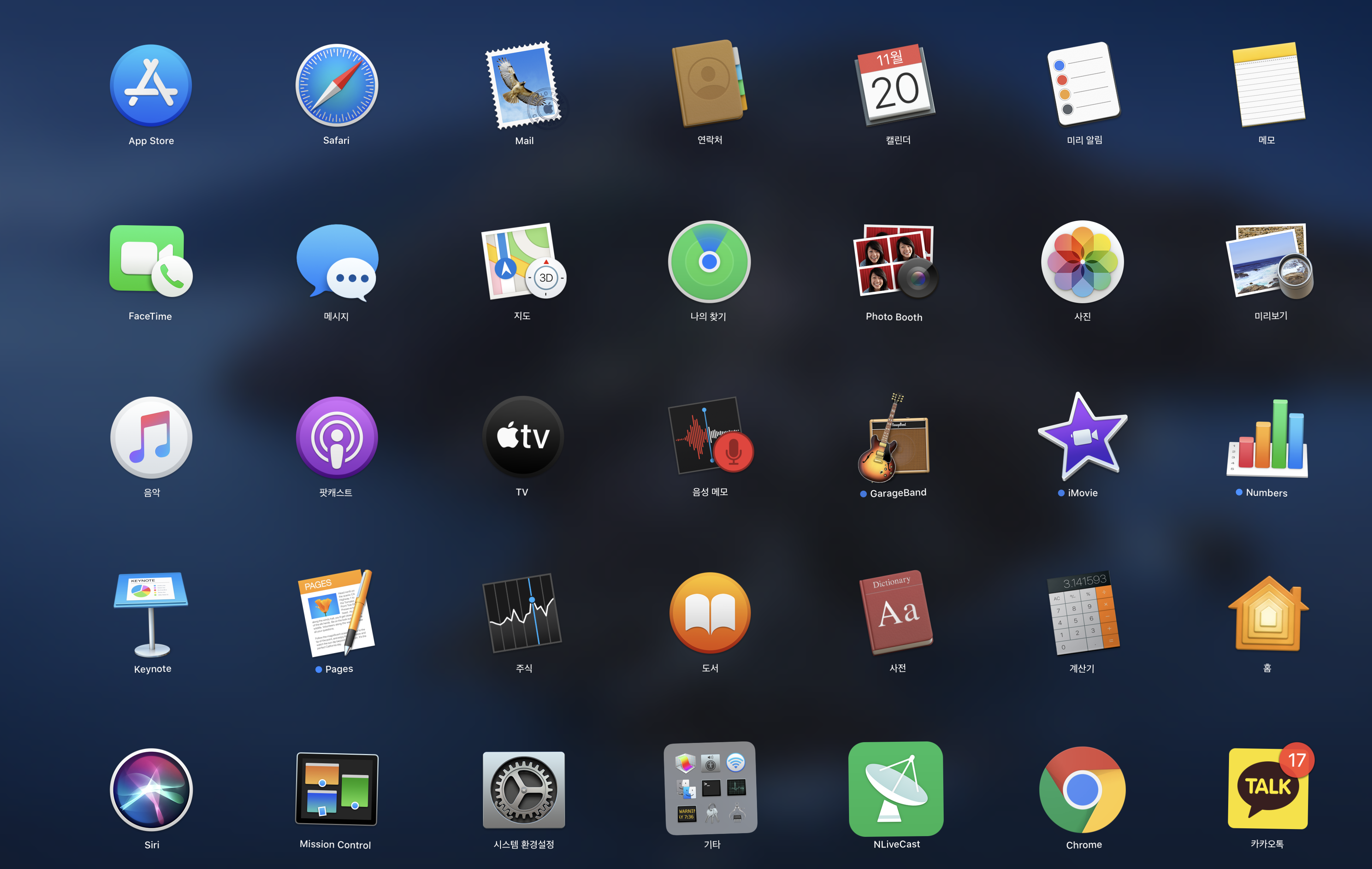Open Mission Control icon

(336, 789)
